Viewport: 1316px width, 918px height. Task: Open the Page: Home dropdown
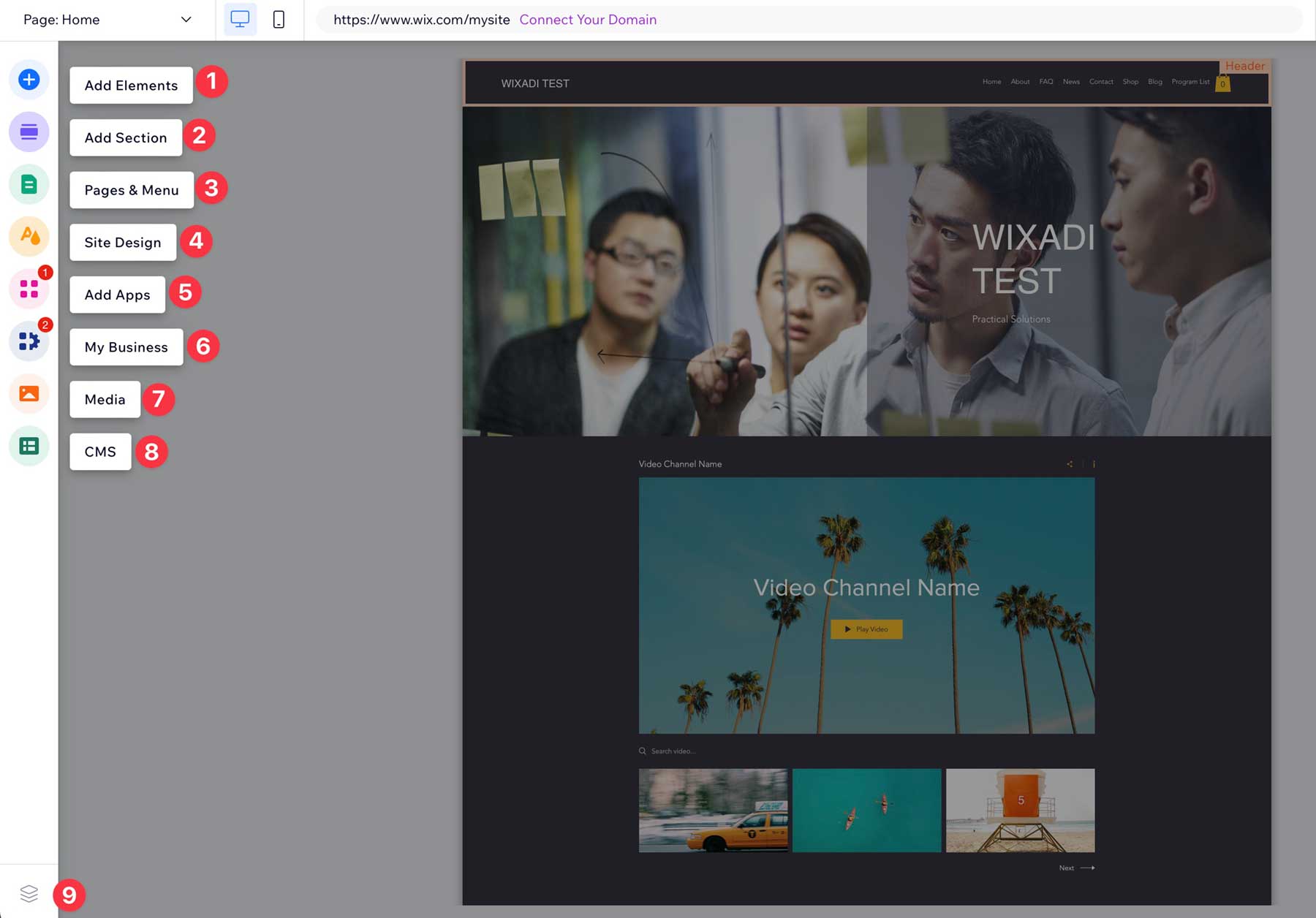pyautogui.click(x=106, y=20)
